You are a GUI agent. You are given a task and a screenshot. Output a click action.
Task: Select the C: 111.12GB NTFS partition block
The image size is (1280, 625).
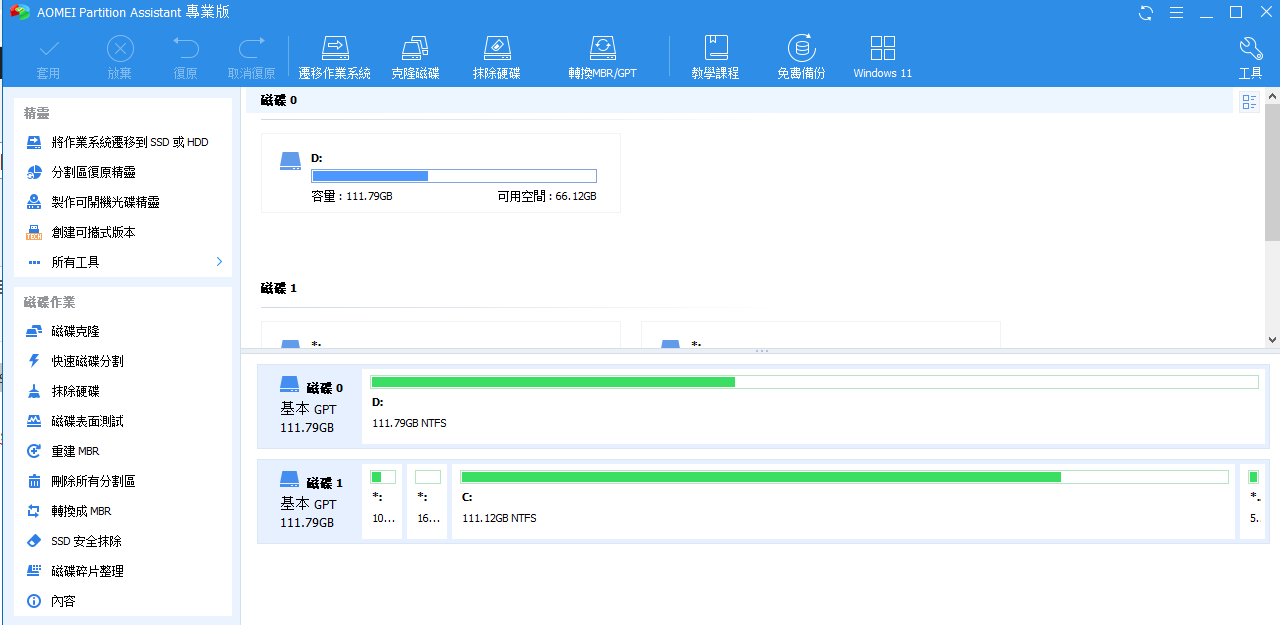click(x=844, y=501)
